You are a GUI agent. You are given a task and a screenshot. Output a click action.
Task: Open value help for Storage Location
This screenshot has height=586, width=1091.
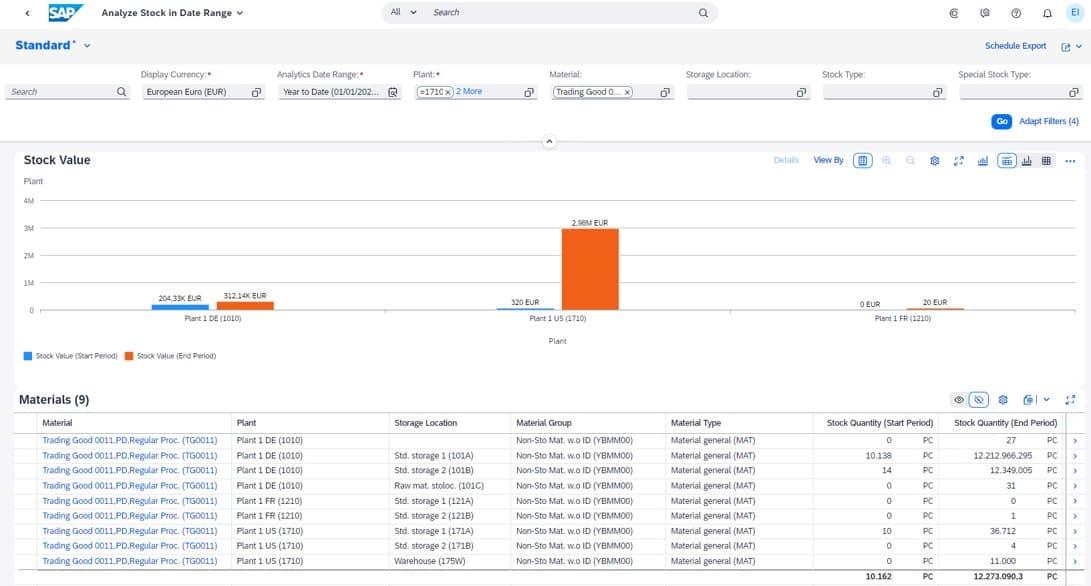(x=802, y=92)
